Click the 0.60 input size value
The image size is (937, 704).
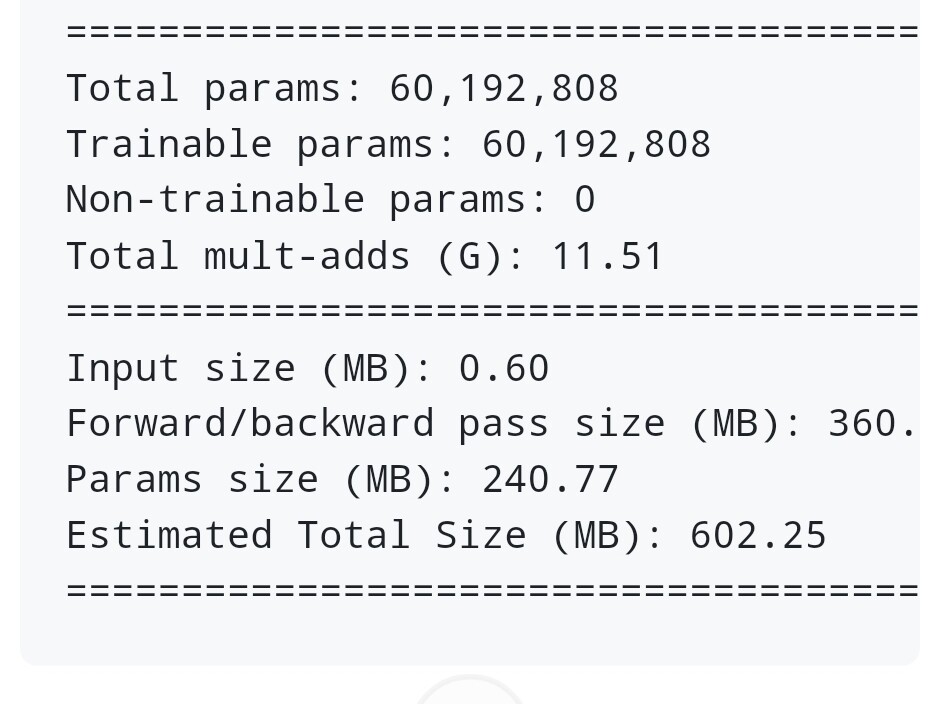[504, 368]
